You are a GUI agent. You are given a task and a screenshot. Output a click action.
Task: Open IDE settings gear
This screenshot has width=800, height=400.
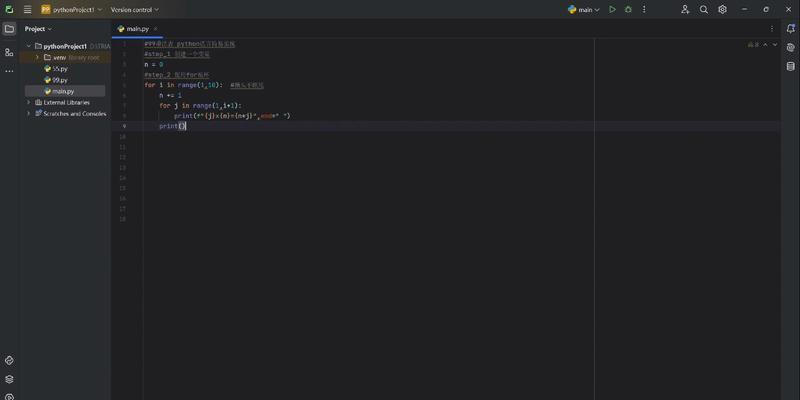coord(722,9)
